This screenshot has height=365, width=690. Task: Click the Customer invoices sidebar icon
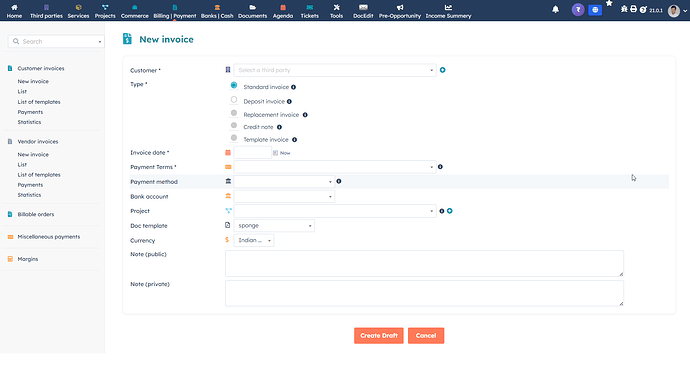(x=10, y=68)
